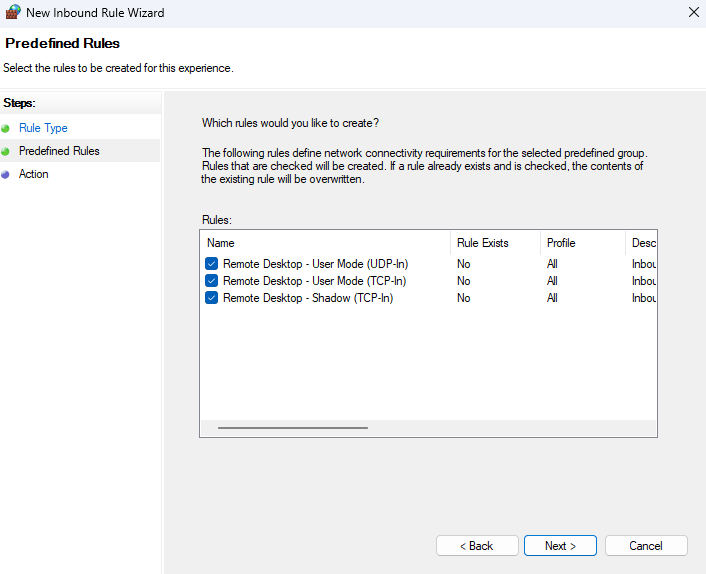Proceed with the Next button
This screenshot has height=574, width=706.
(x=560, y=546)
